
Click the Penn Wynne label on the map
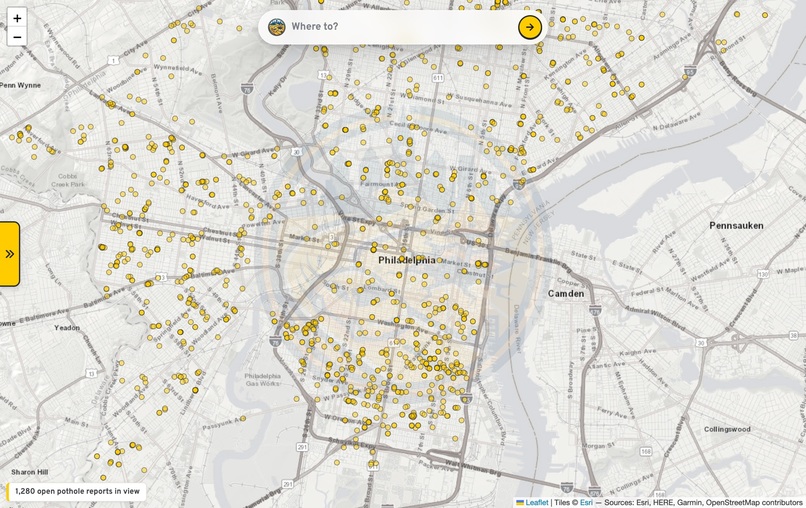click(x=21, y=85)
